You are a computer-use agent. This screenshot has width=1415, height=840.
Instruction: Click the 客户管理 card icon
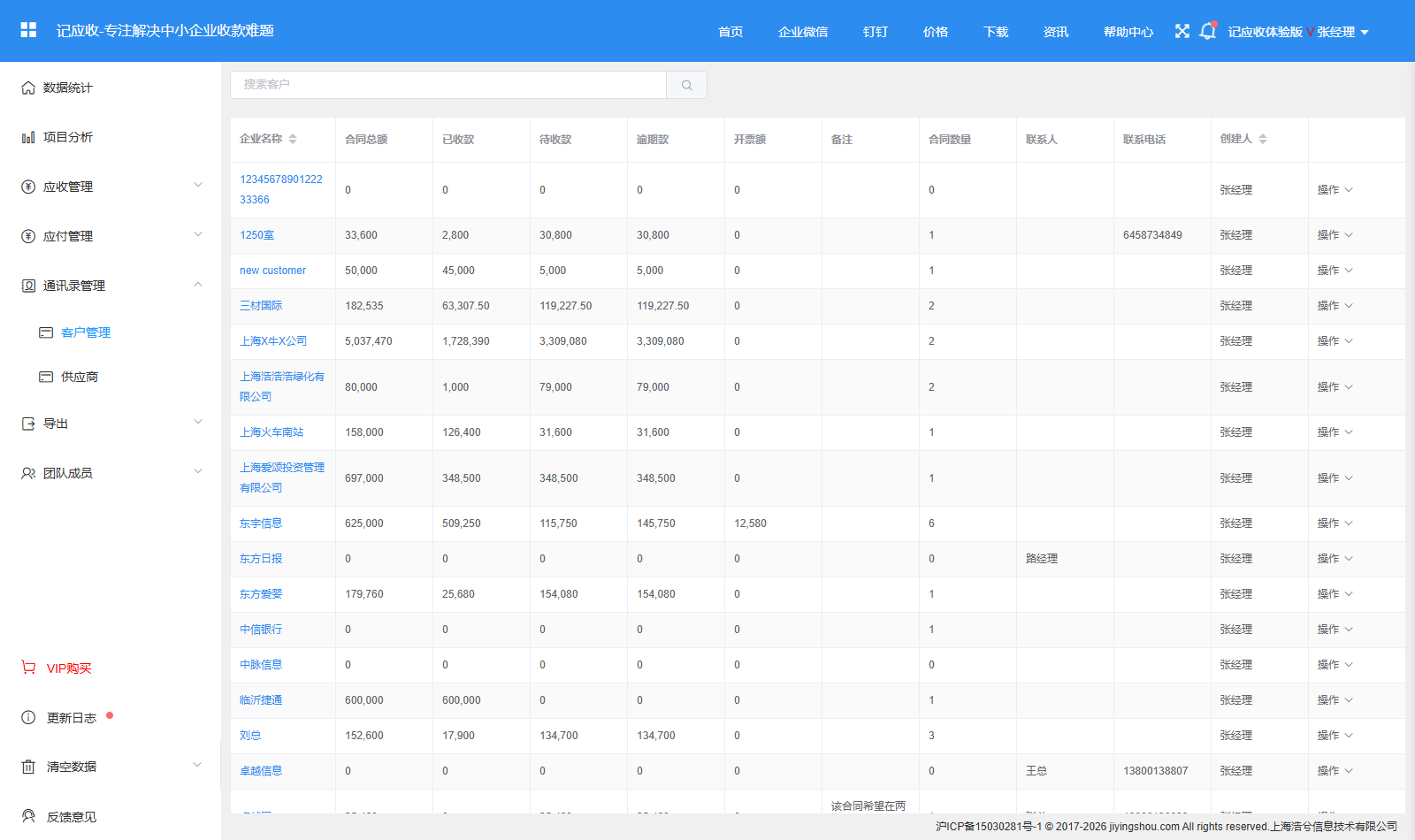point(46,332)
